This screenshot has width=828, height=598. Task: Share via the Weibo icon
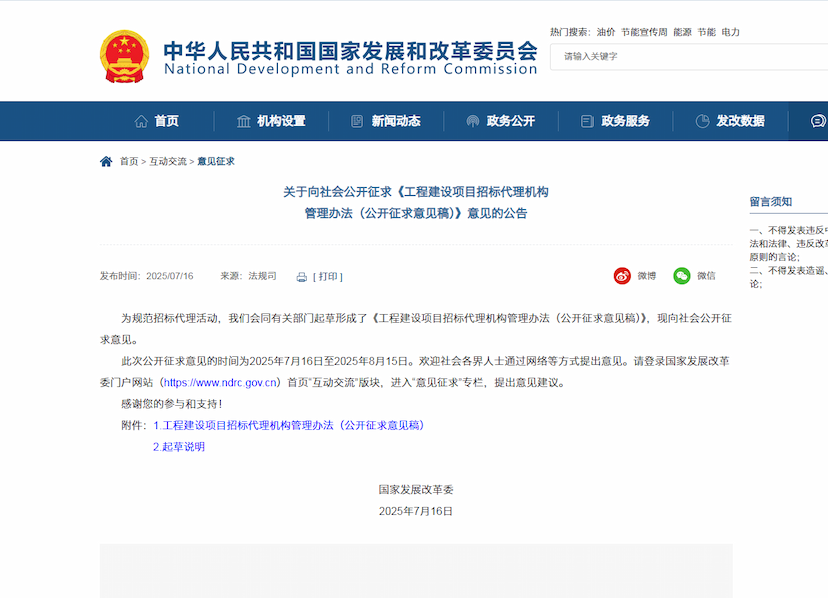(x=622, y=276)
